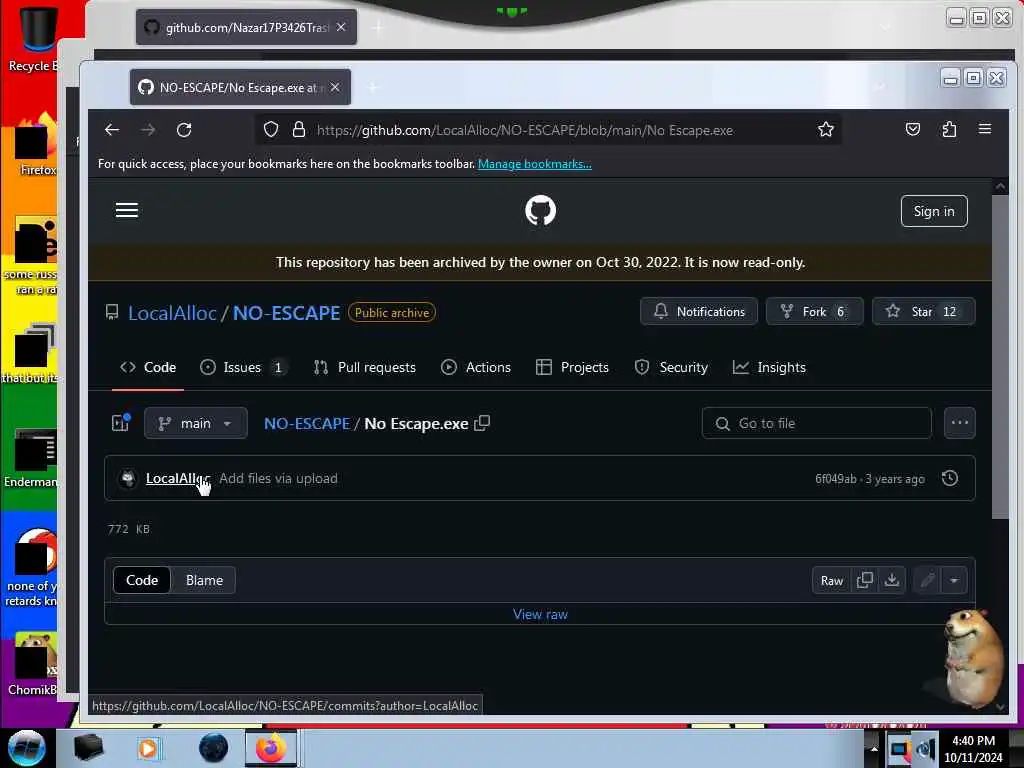This screenshot has height=768, width=1024.
Task: Open the Issues tab
Action: (243, 367)
